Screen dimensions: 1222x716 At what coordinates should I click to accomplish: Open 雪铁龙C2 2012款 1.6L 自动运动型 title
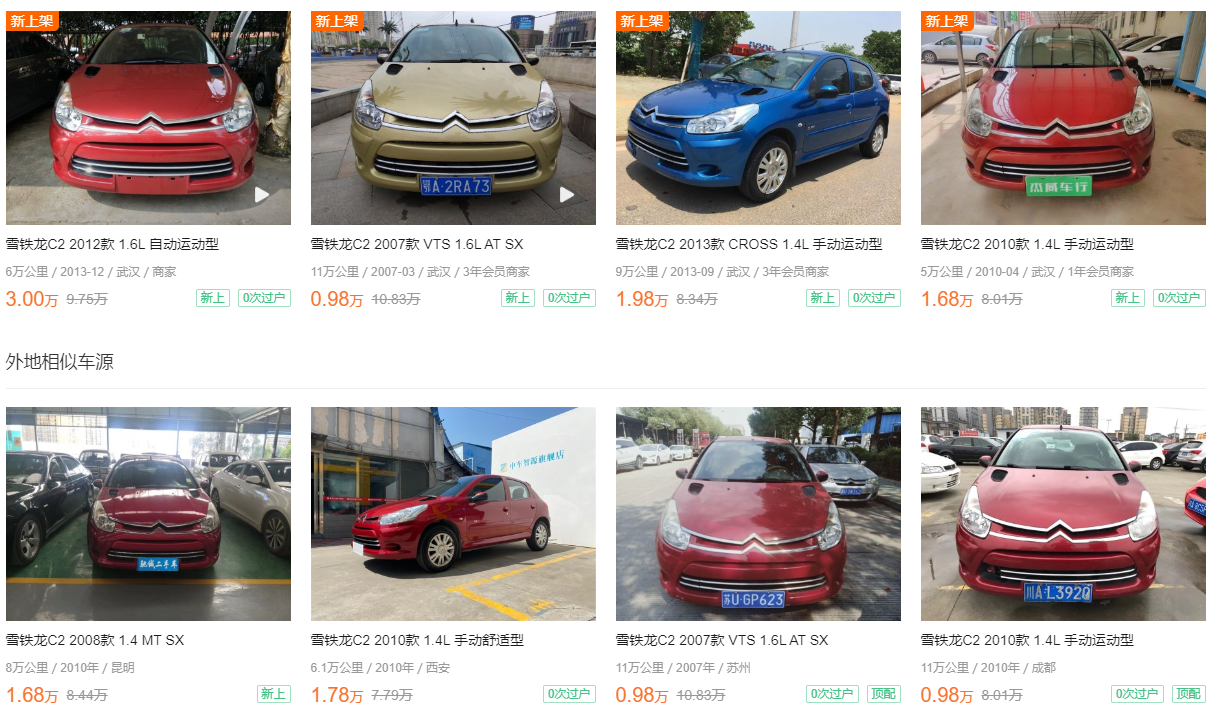pyautogui.click(x=112, y=244)
